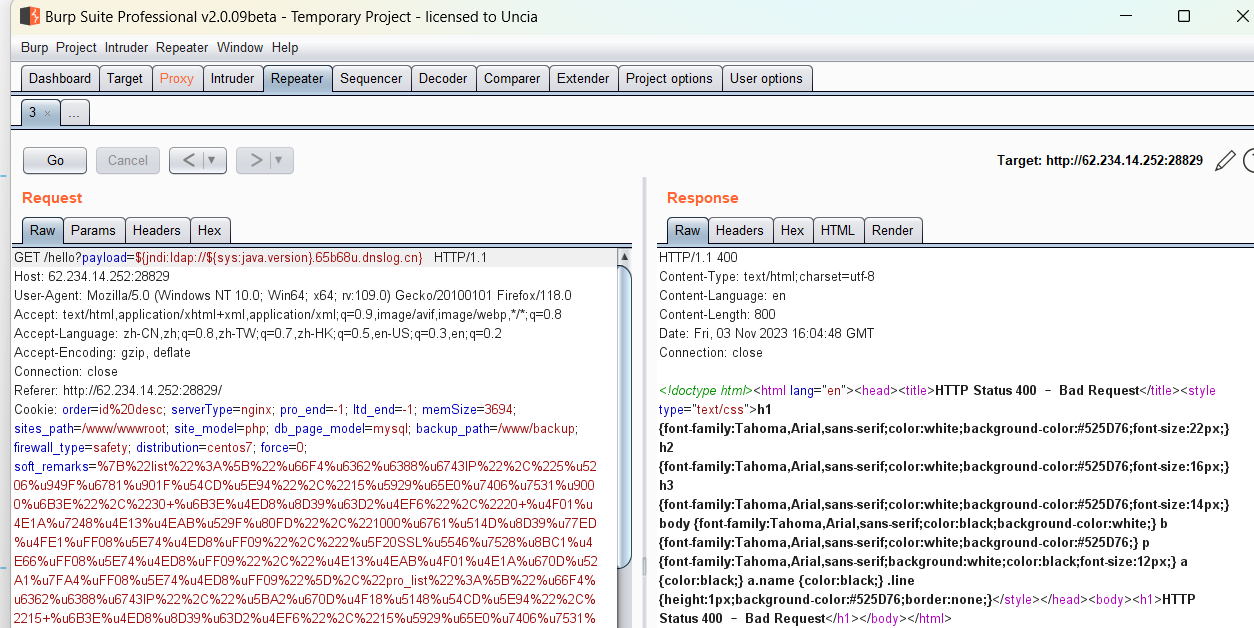Viewport: 1254px width, 628px height.
Task: Click the Referer header line in request
Action: (x=118, y=390)
